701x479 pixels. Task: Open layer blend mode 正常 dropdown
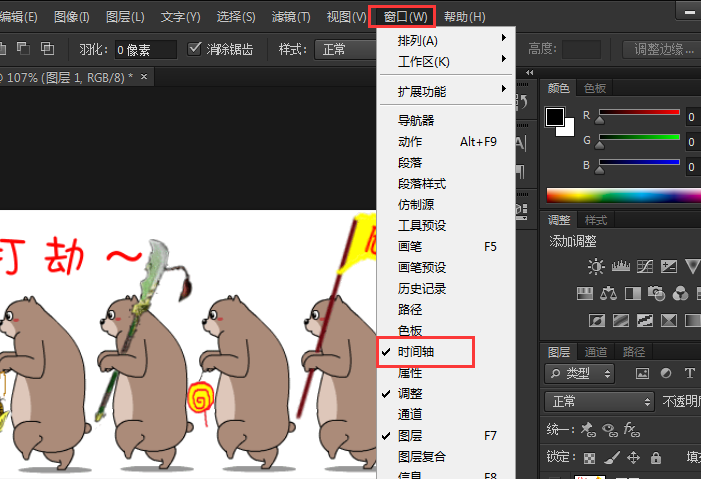click(x=599, y=401)
